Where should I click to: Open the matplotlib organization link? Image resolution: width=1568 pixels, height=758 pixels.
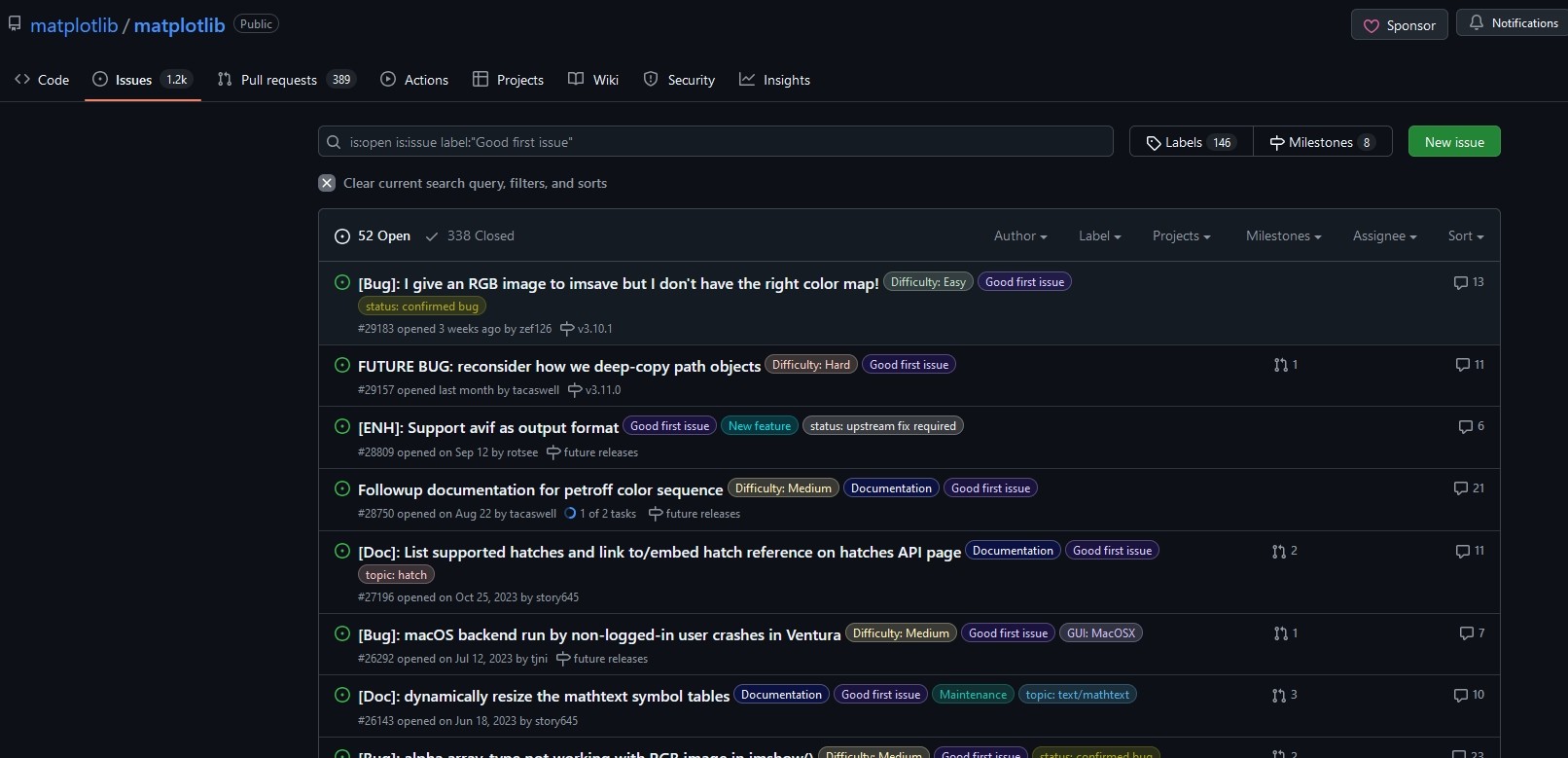click(x=74, y=25)
